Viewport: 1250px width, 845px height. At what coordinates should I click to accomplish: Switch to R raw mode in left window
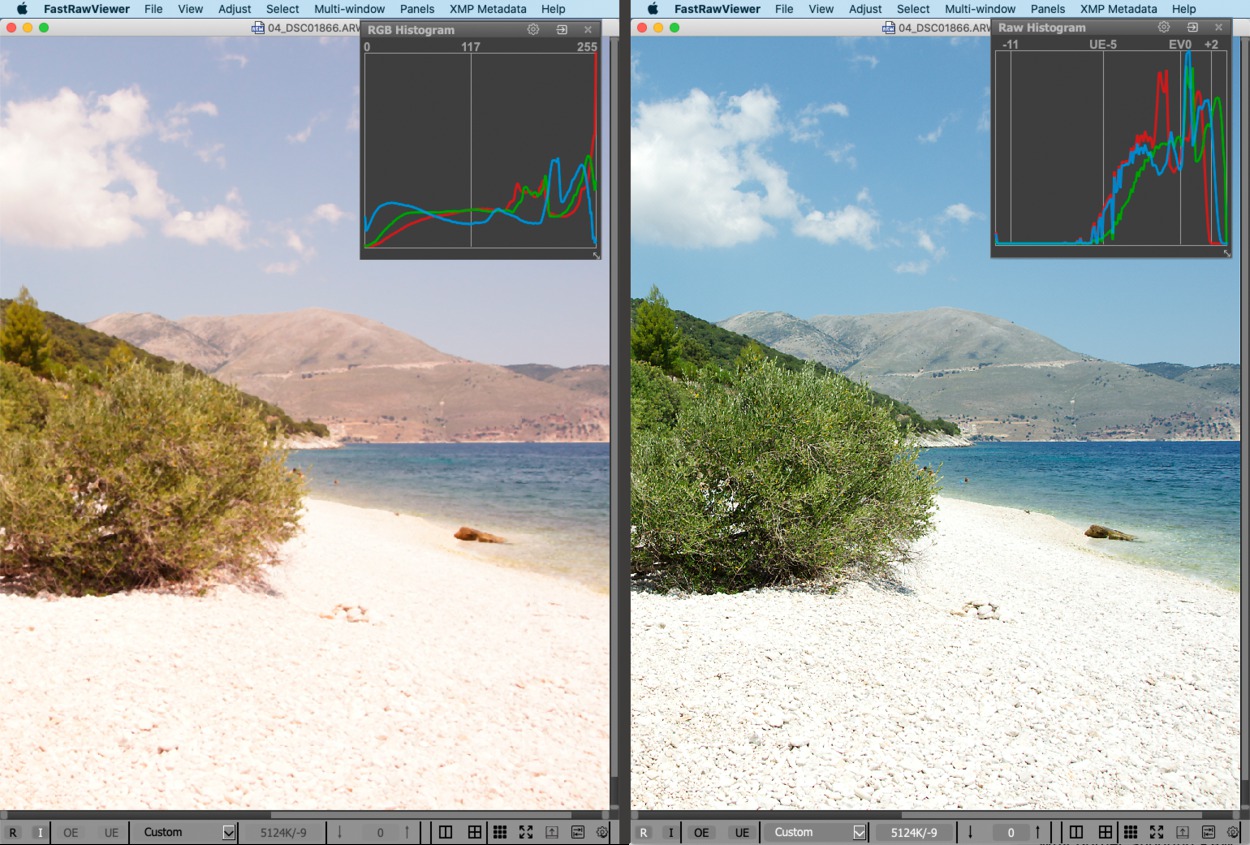tap(13, 832)
